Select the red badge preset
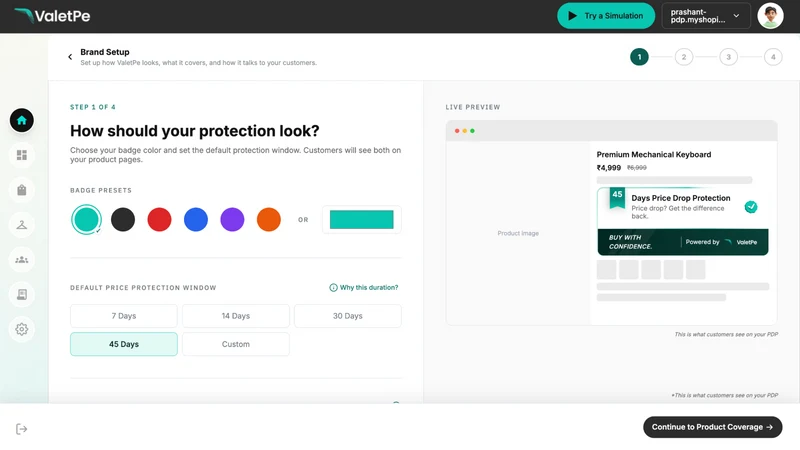This screenshot has width=800, height=450. 159,219
